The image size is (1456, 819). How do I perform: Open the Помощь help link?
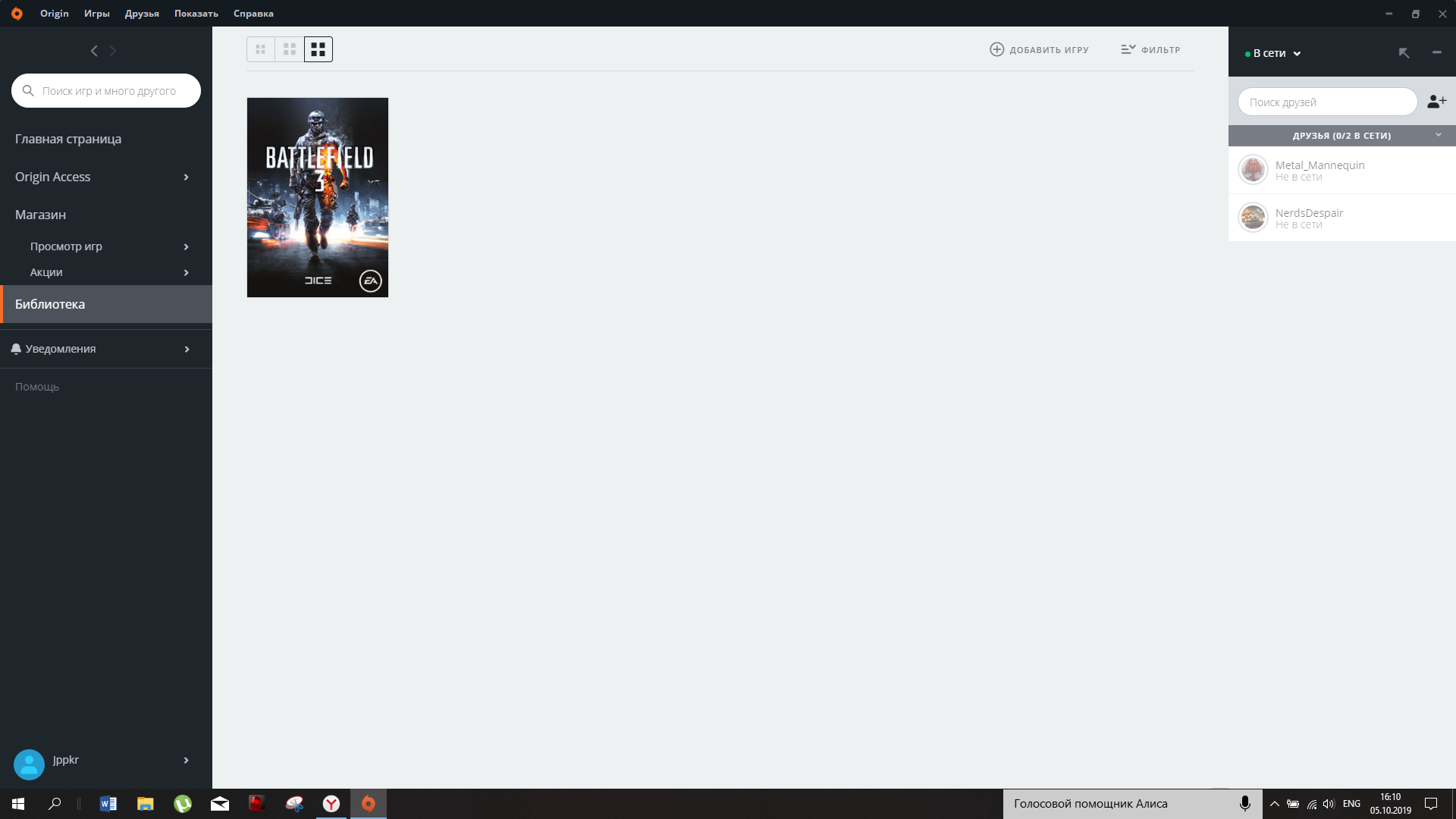[37, 387]
